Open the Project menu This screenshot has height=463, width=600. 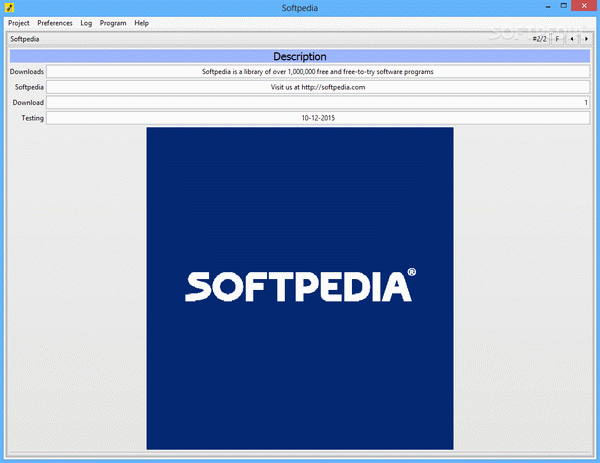click(18, 23)
